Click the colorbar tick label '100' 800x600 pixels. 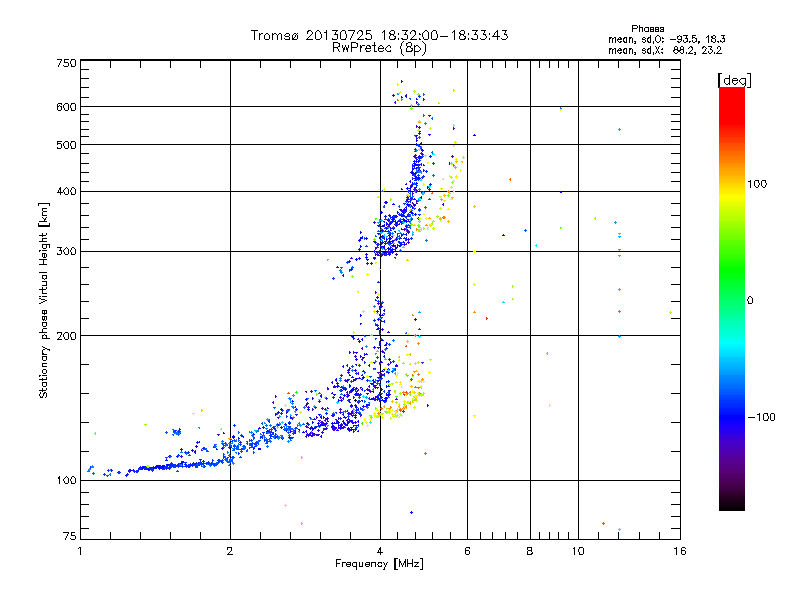tap(757, 184)
